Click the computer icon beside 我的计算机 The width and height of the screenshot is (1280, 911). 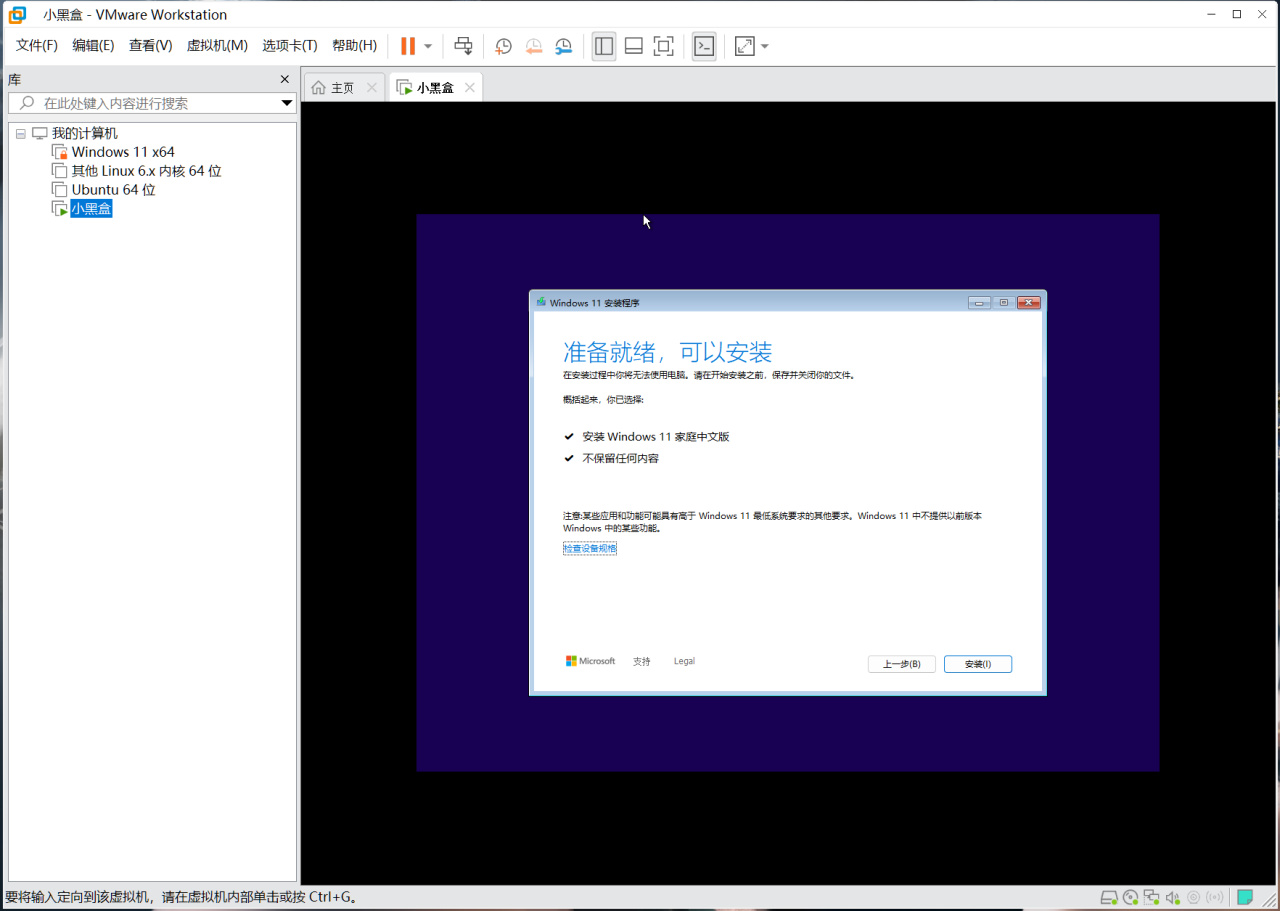coord(40,133)
